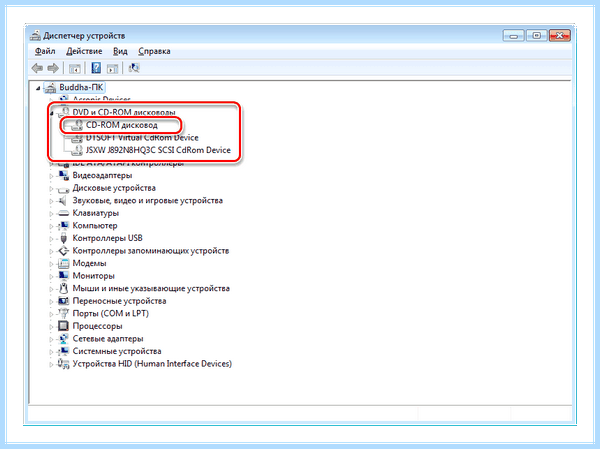The height and width of the screenshot is (449, 600).
Task: Open the Help question mark toolbar icon
Action: [x=96, y=69]
